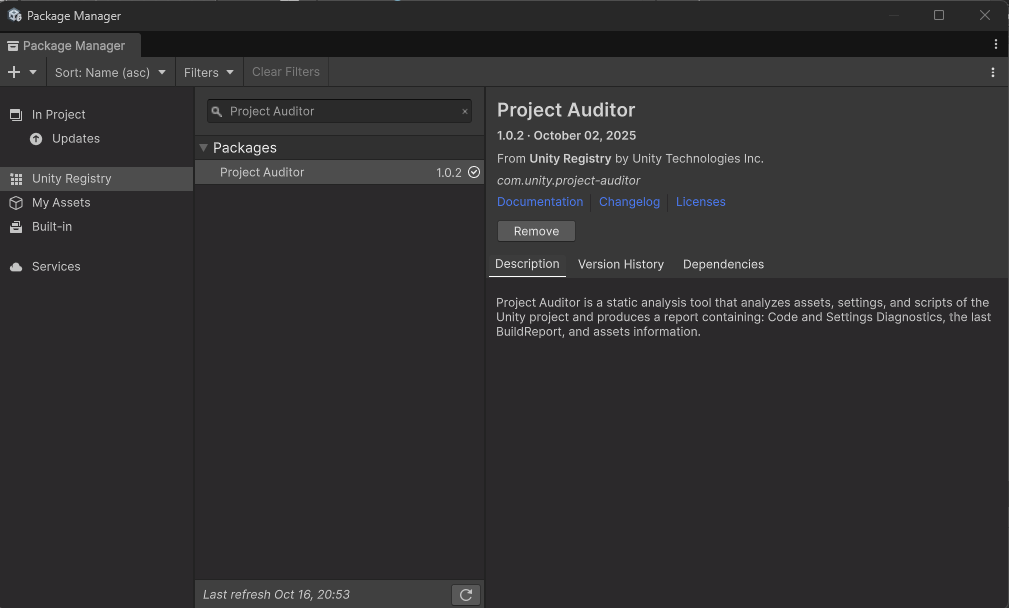Select In Project in the sidebar

tap(97, 115)
